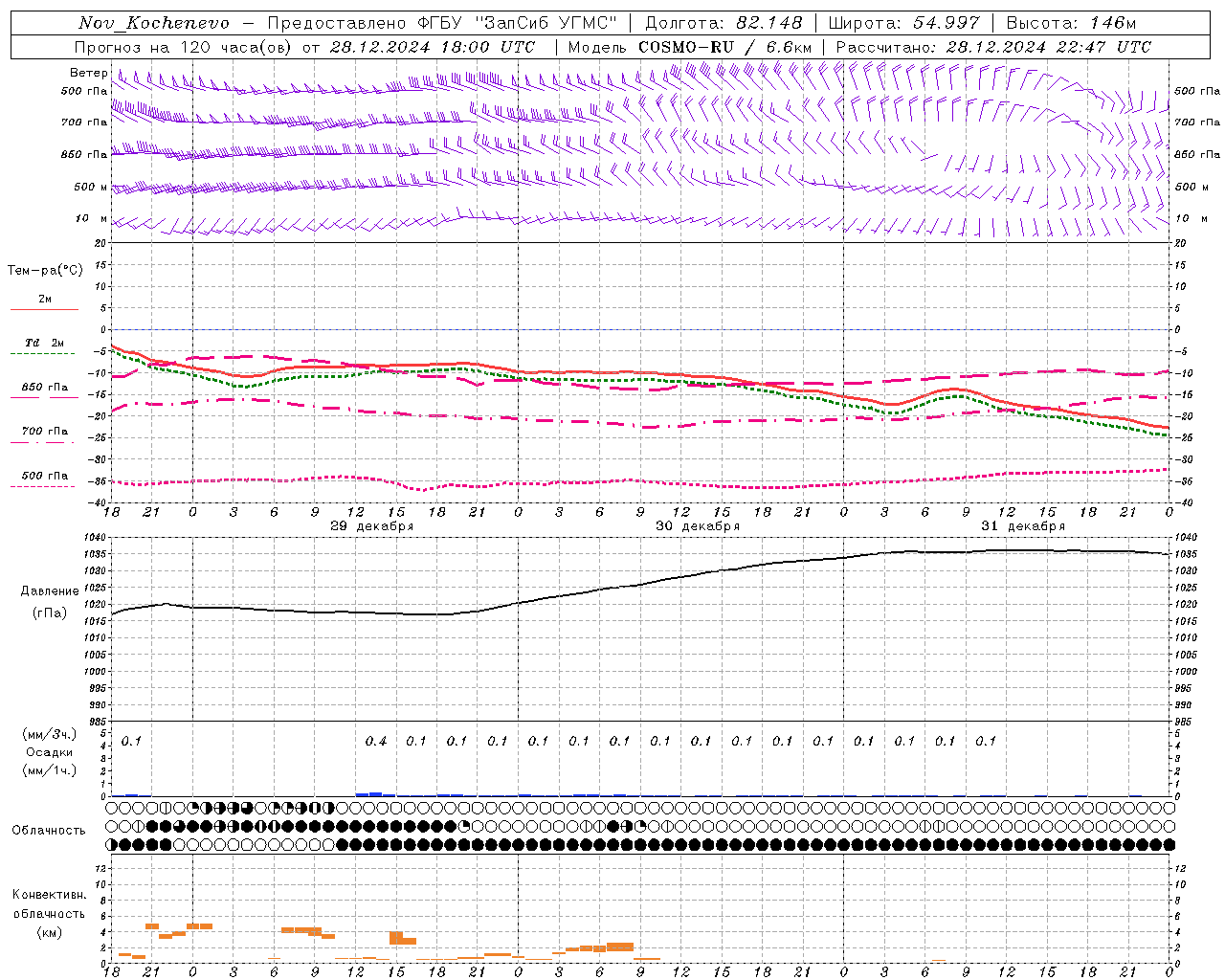Click the Конвективн. label

coord(49,895)
